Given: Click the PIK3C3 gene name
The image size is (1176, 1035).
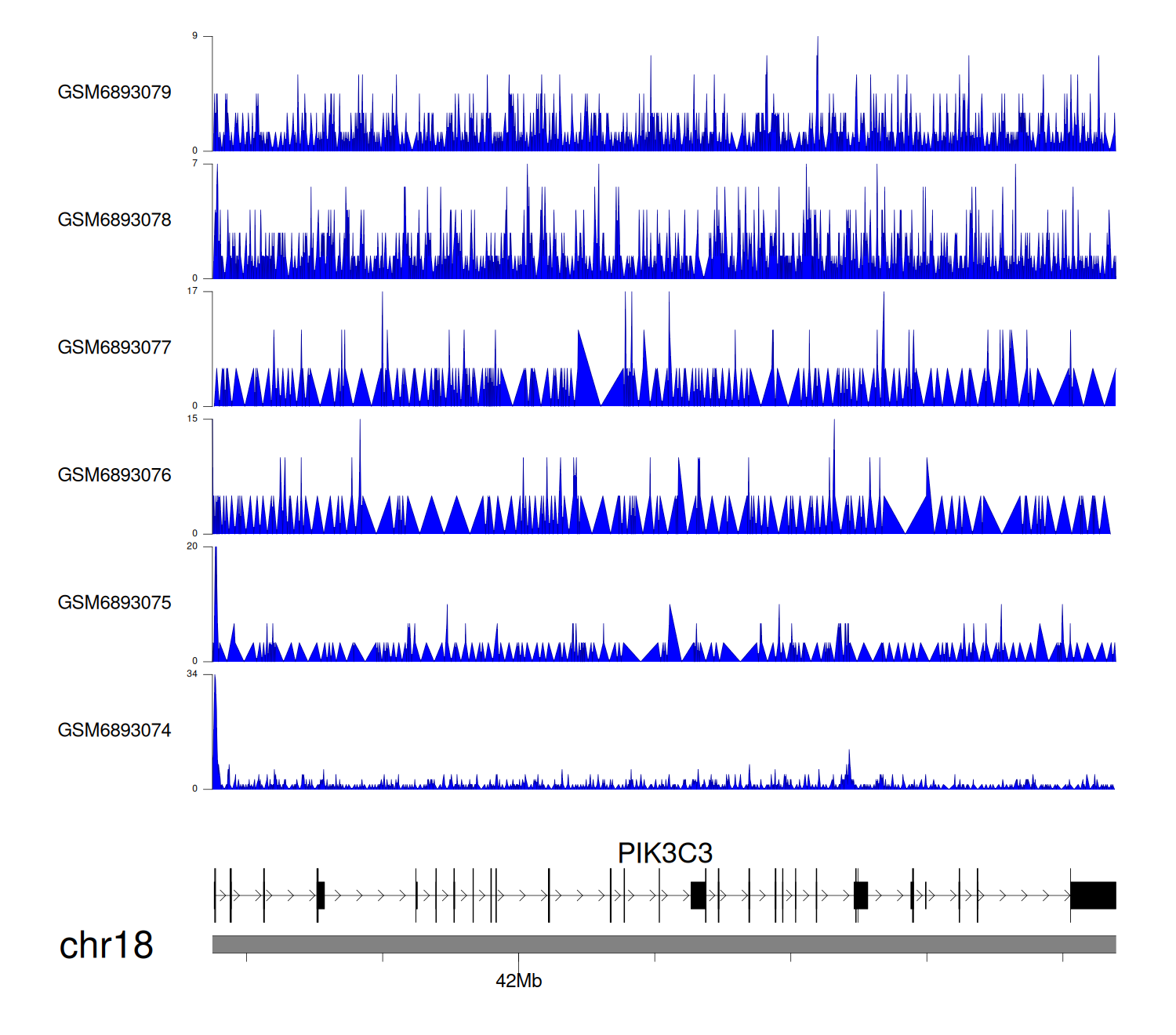Looking at the screenshot, I should point(665,853).
